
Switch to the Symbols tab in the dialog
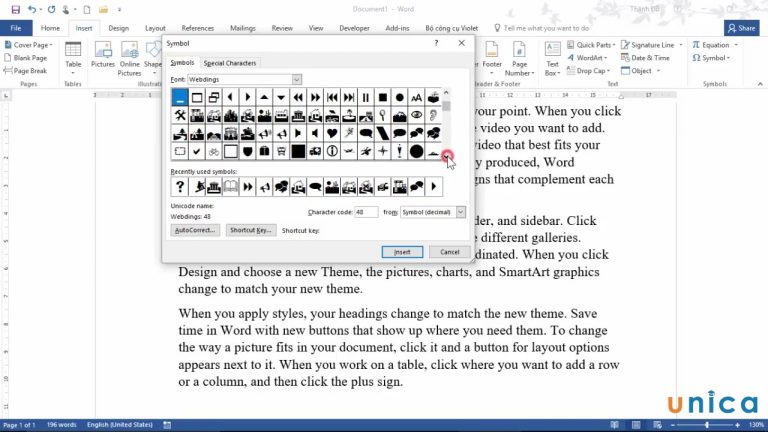click(182, 63)
